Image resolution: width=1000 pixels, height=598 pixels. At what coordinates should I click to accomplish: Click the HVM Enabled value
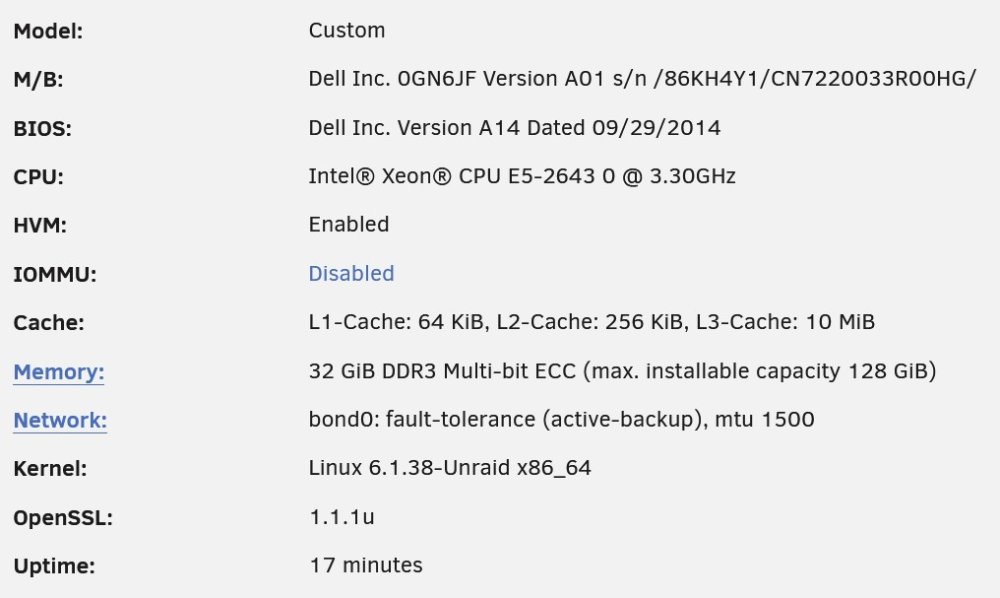349,225
